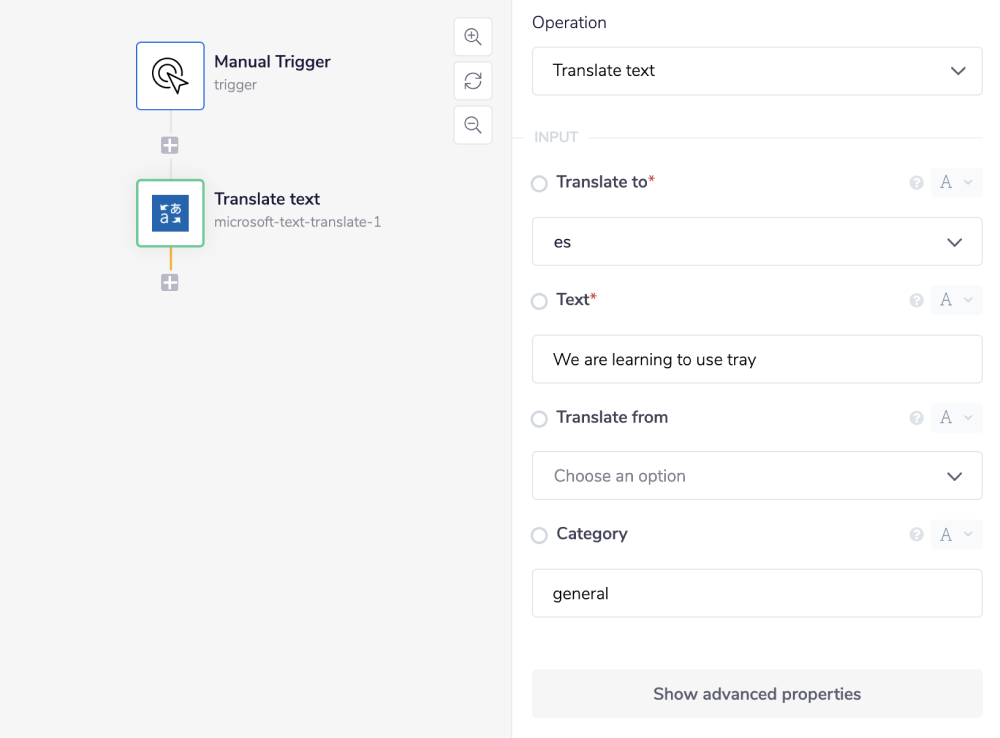Add a step after Manual Trigger
This screenshot has height=738, width=1000.
(x=170, y=146)
